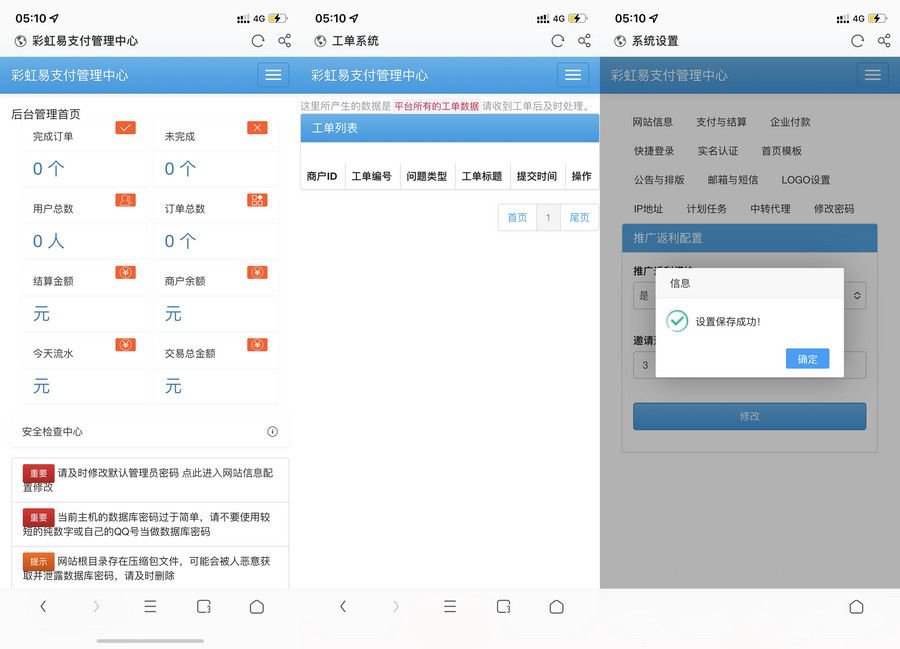Viewport: 900px width, 649px height.
Task: Click the 今天流水 currency icon
Action: pyautogui.click(x=126, y=345)
